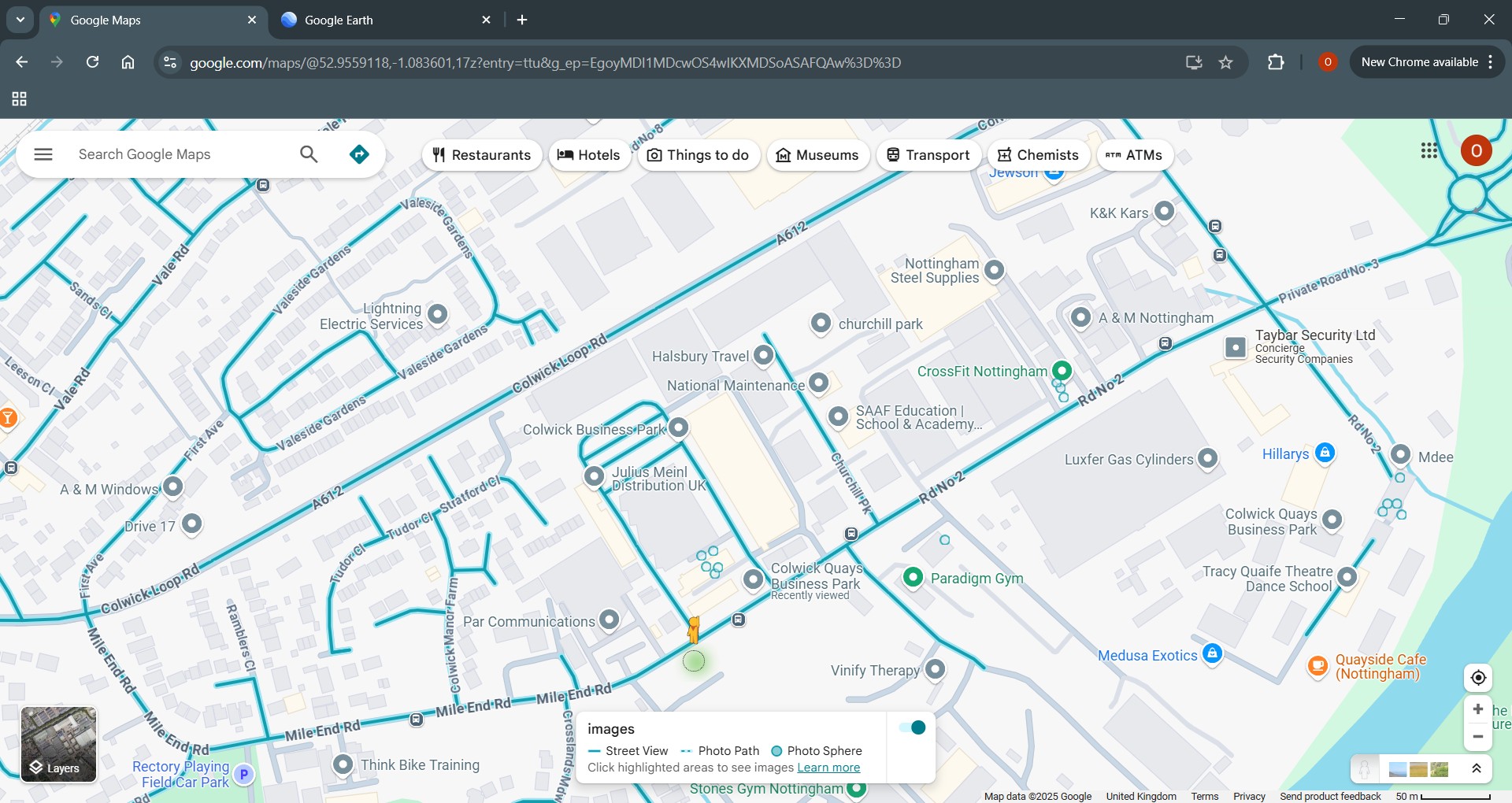This screenshot has width=1512, height=803.
Task: Open the Chrome profile avatar
Action: (1328, 62)
